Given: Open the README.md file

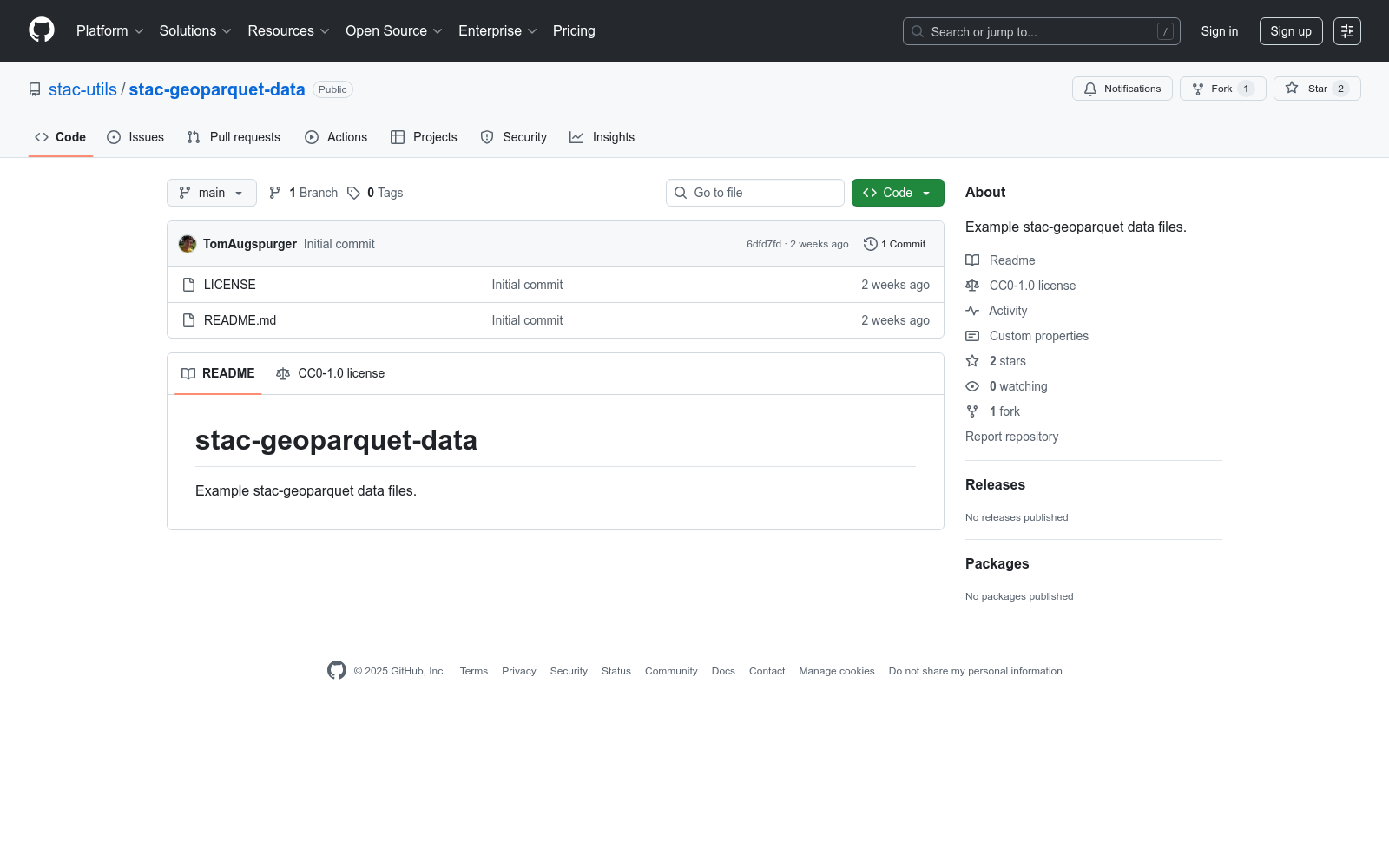Looking at the screenshot, I should [x=240, y=320].
